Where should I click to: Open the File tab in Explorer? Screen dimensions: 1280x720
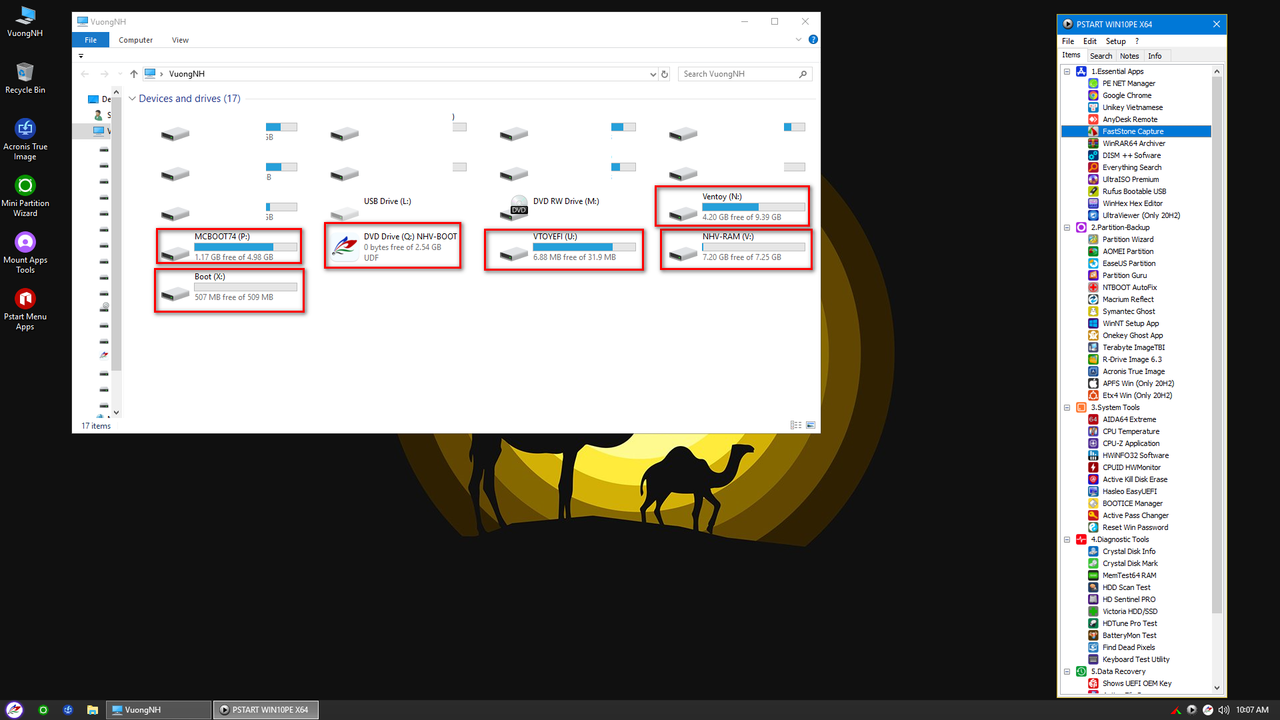91,40
